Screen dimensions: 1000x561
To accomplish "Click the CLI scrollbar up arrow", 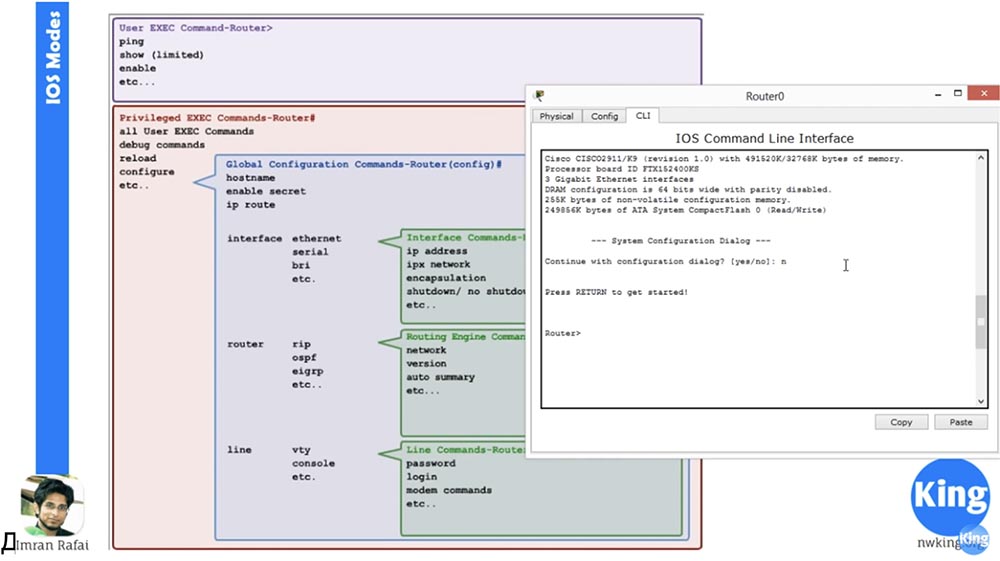I will tap(981, 157).
